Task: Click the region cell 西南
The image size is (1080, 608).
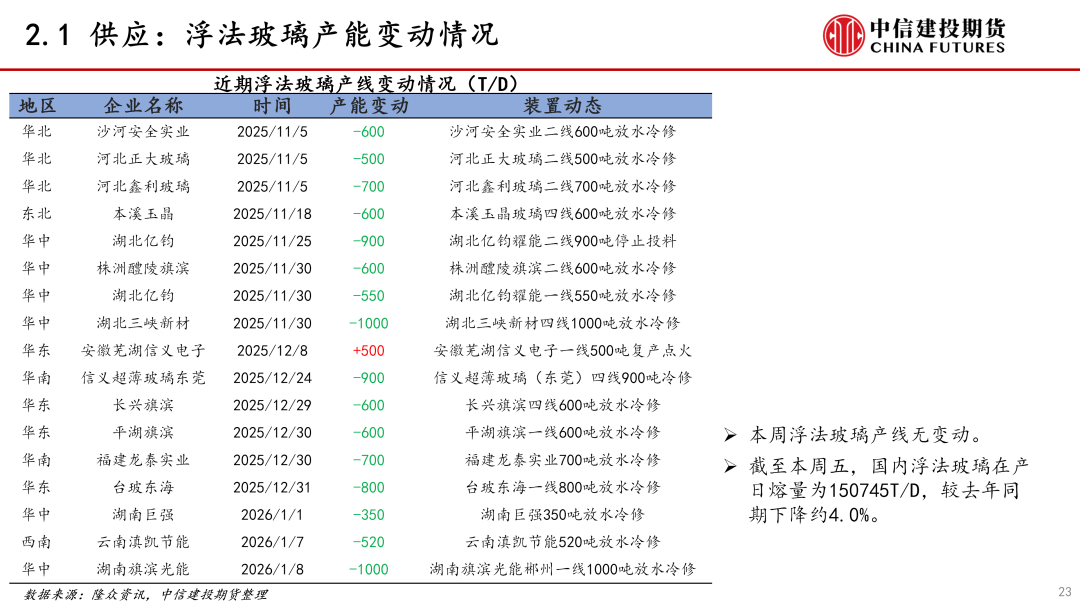Action: coord(37,542)
